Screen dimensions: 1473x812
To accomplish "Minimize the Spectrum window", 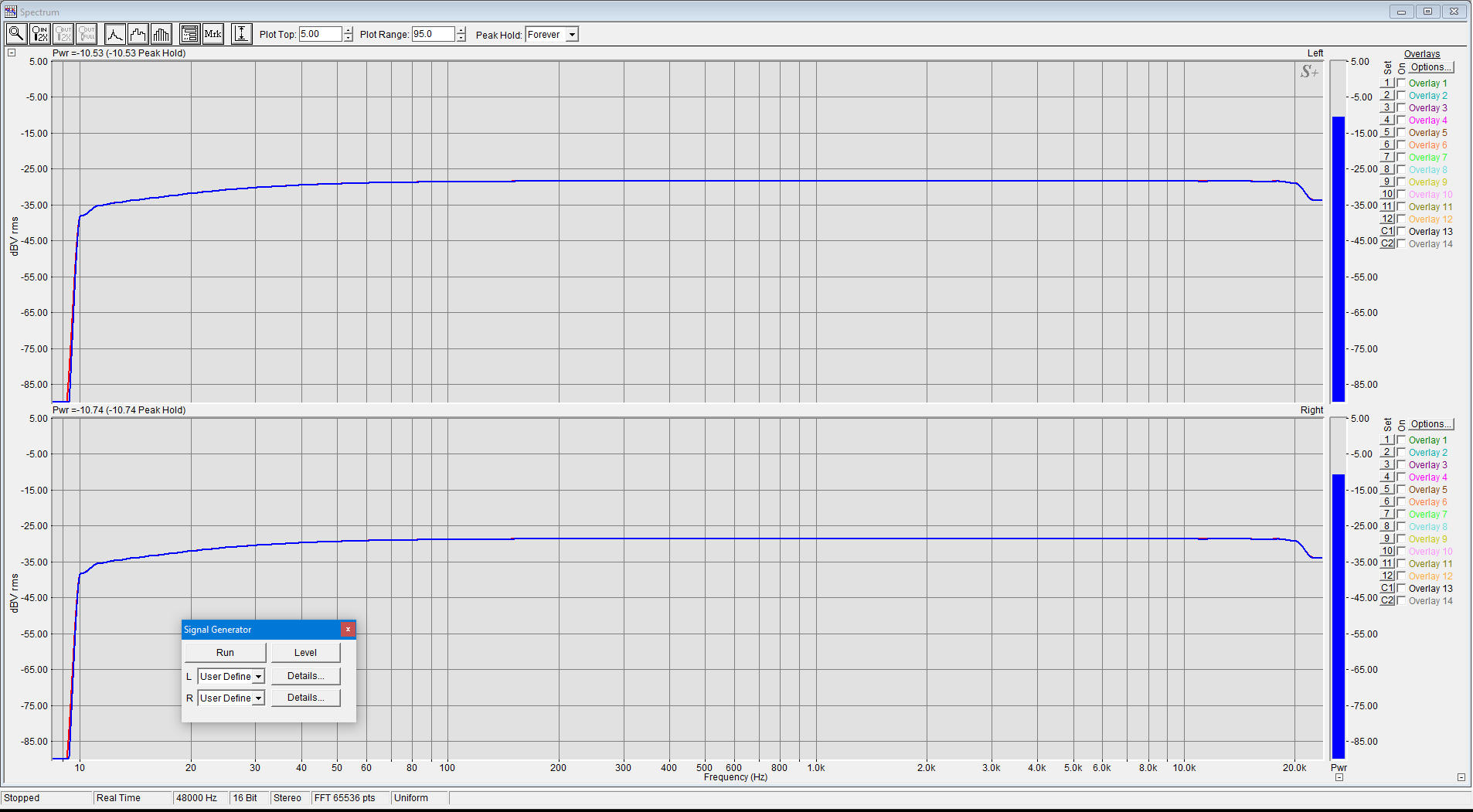I will 1401,12.
